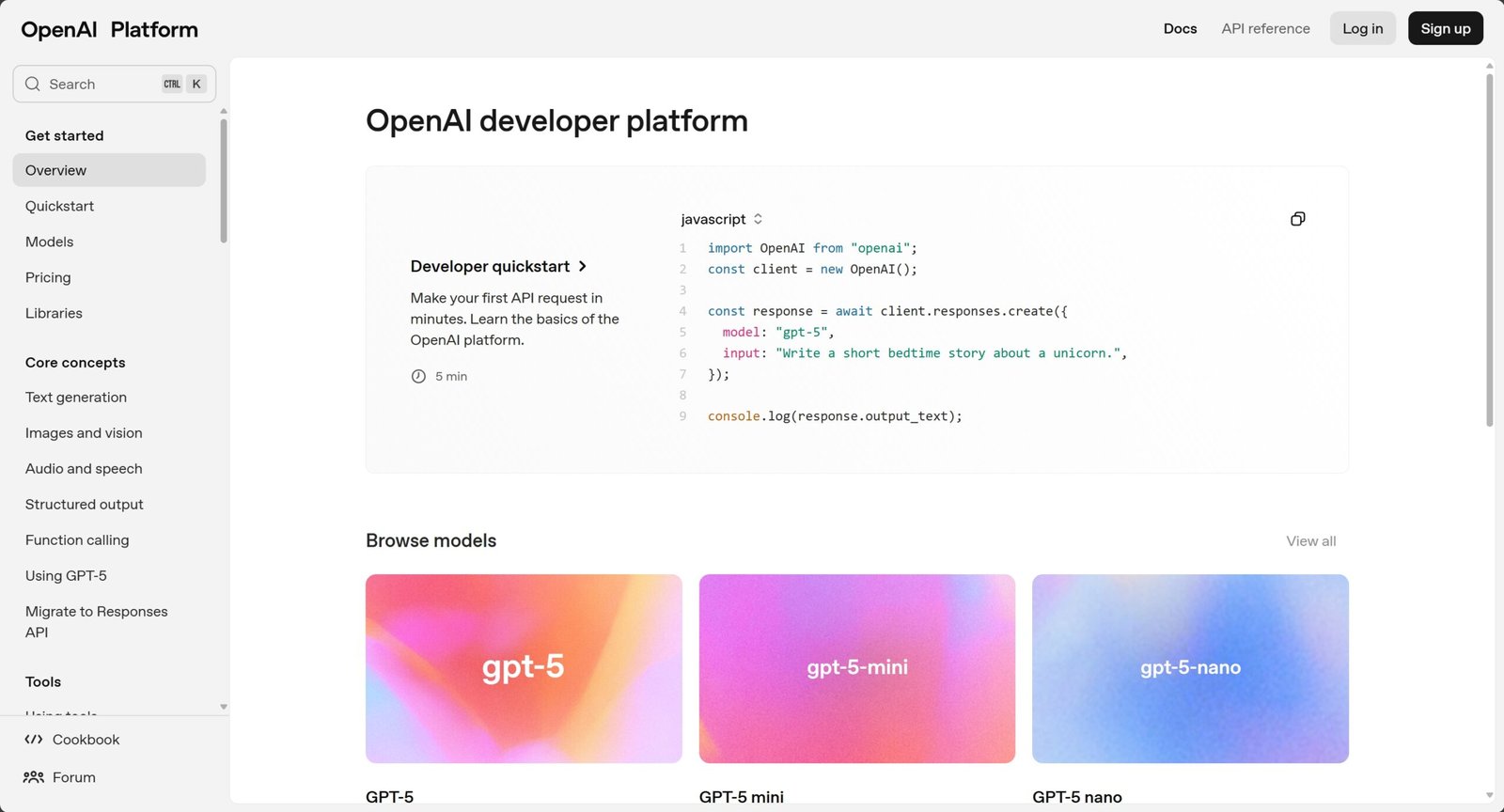Viewport: 1504px width, 812px height.
Task: Select the gpt-5-nano model card
Action: tap(1190, 668)
